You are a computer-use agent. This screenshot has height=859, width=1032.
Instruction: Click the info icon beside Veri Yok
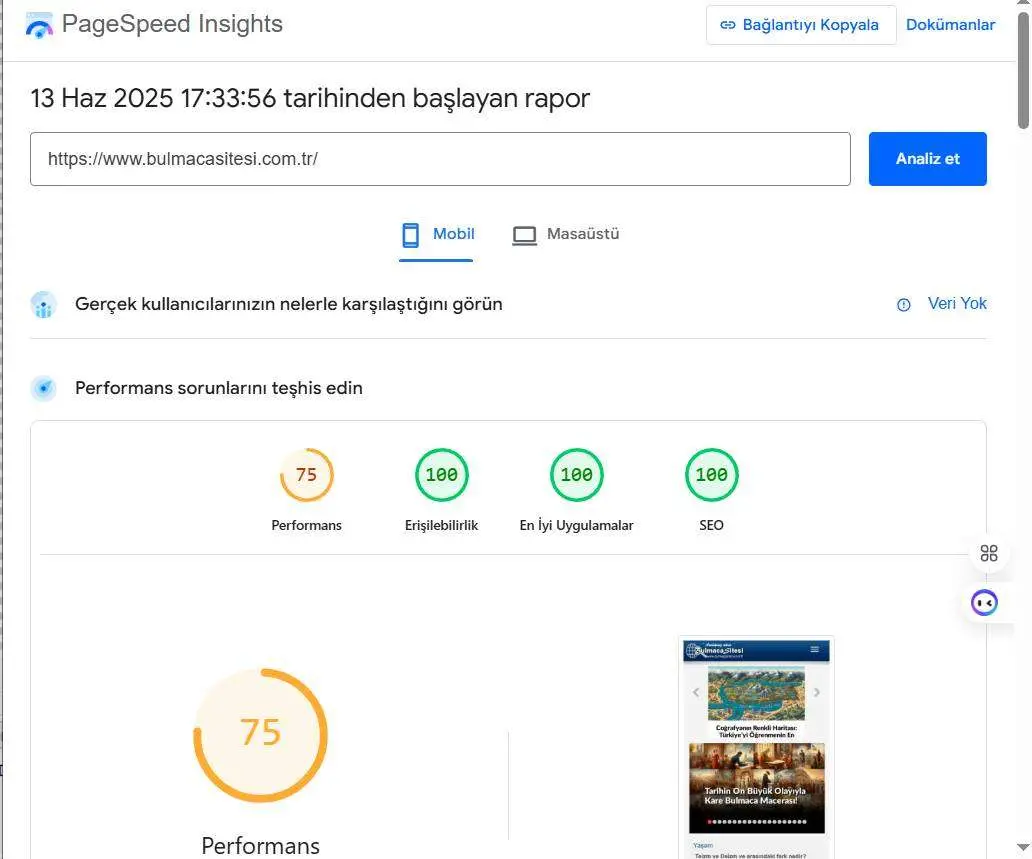(x=904, y=304)
